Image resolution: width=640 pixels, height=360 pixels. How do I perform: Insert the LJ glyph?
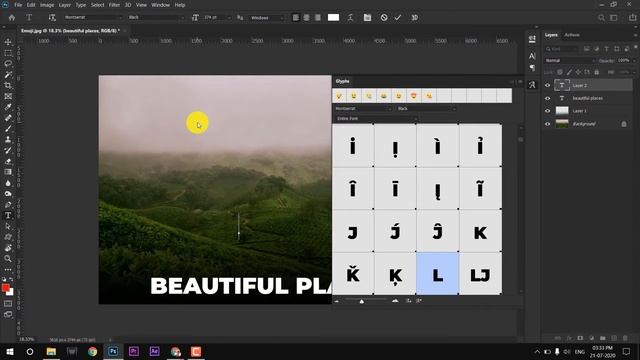pos(480,273)
